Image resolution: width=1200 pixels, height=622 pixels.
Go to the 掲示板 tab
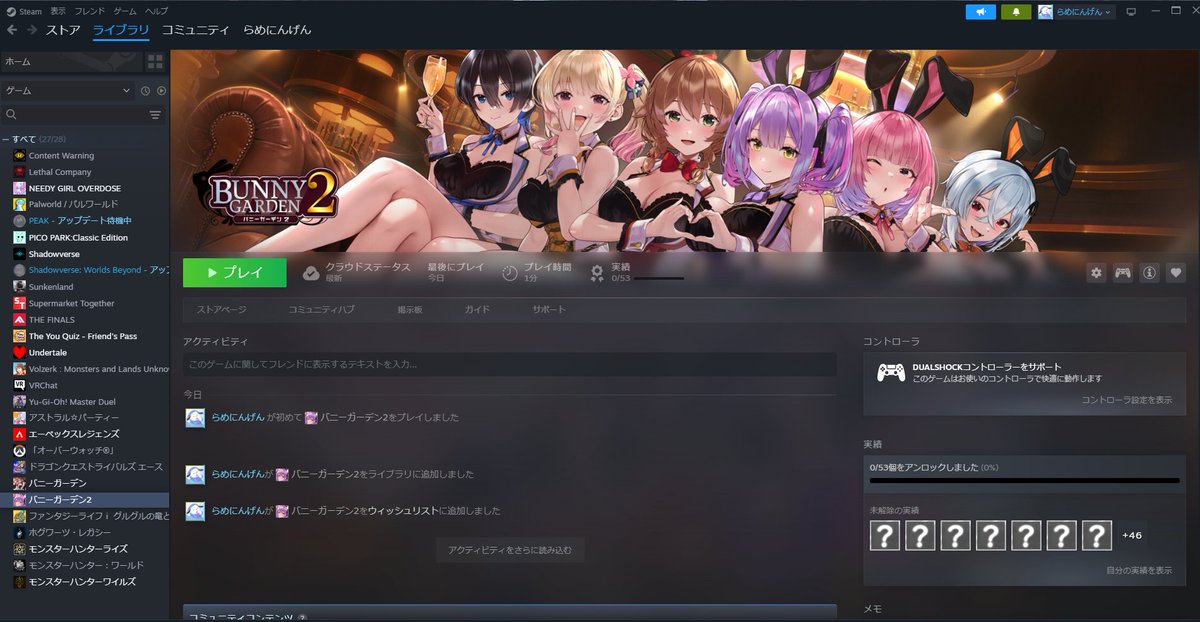[410, 310]
